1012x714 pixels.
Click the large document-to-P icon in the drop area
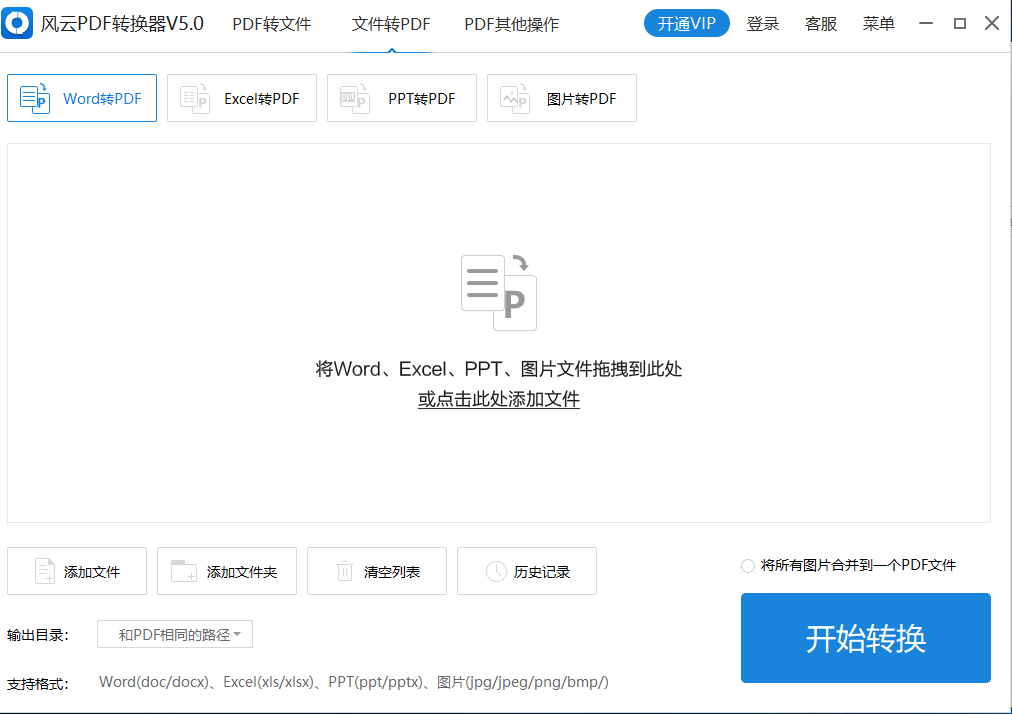coord(499,292)
